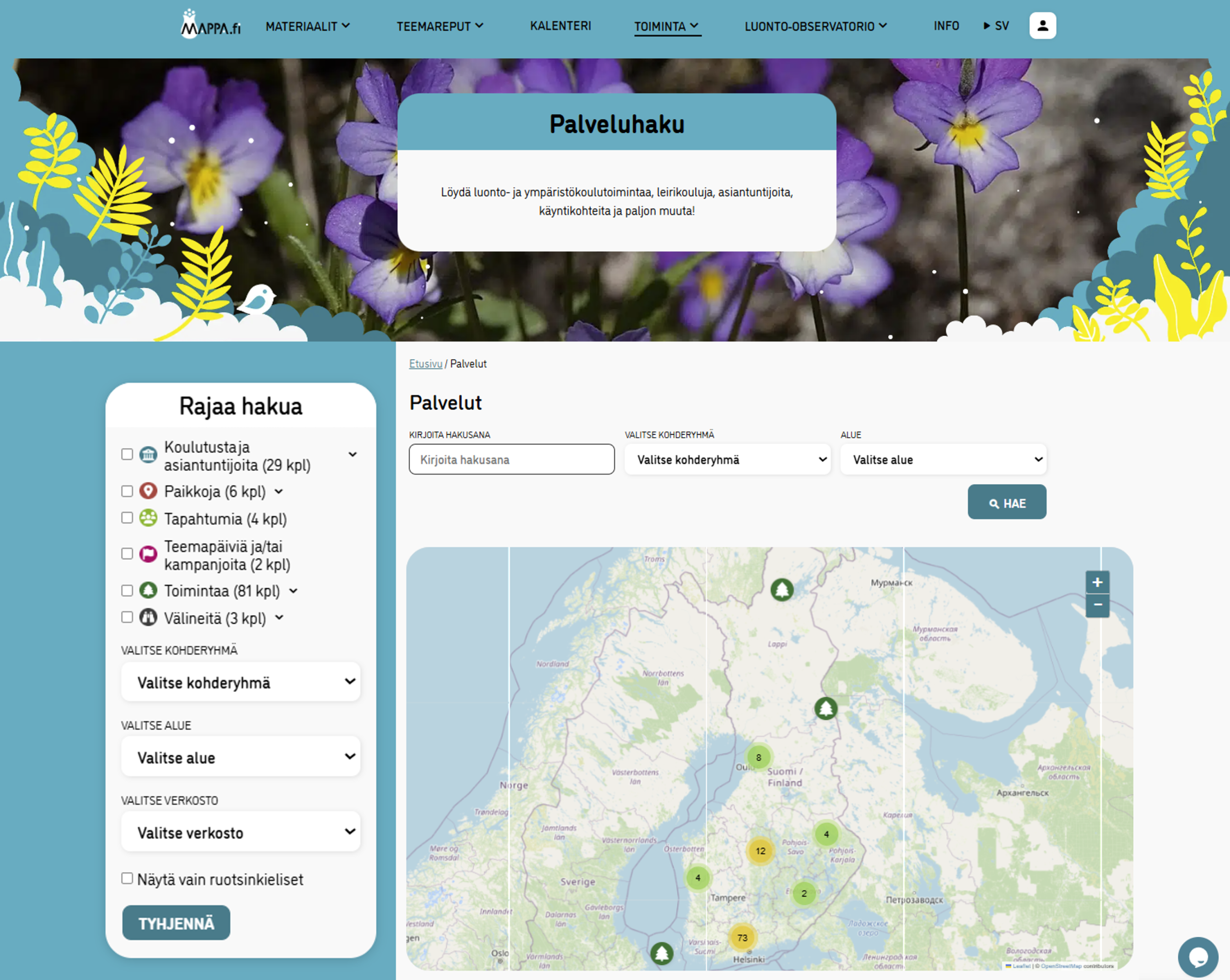This screenshot has height=980, width=1230.
Task: Zoom in on the map
Action: pos(1096,582)
